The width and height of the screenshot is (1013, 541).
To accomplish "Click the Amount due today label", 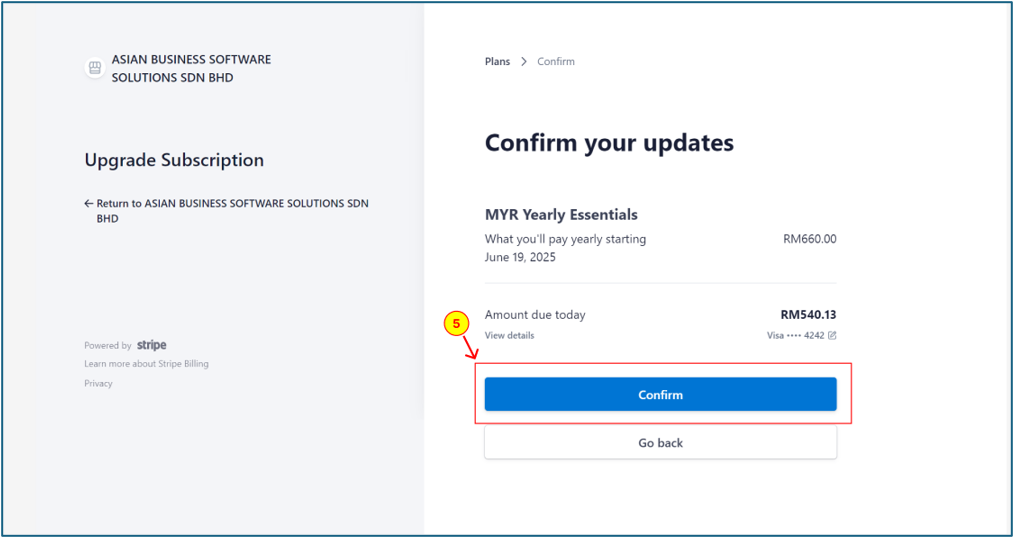I will (x=535, y=315).
